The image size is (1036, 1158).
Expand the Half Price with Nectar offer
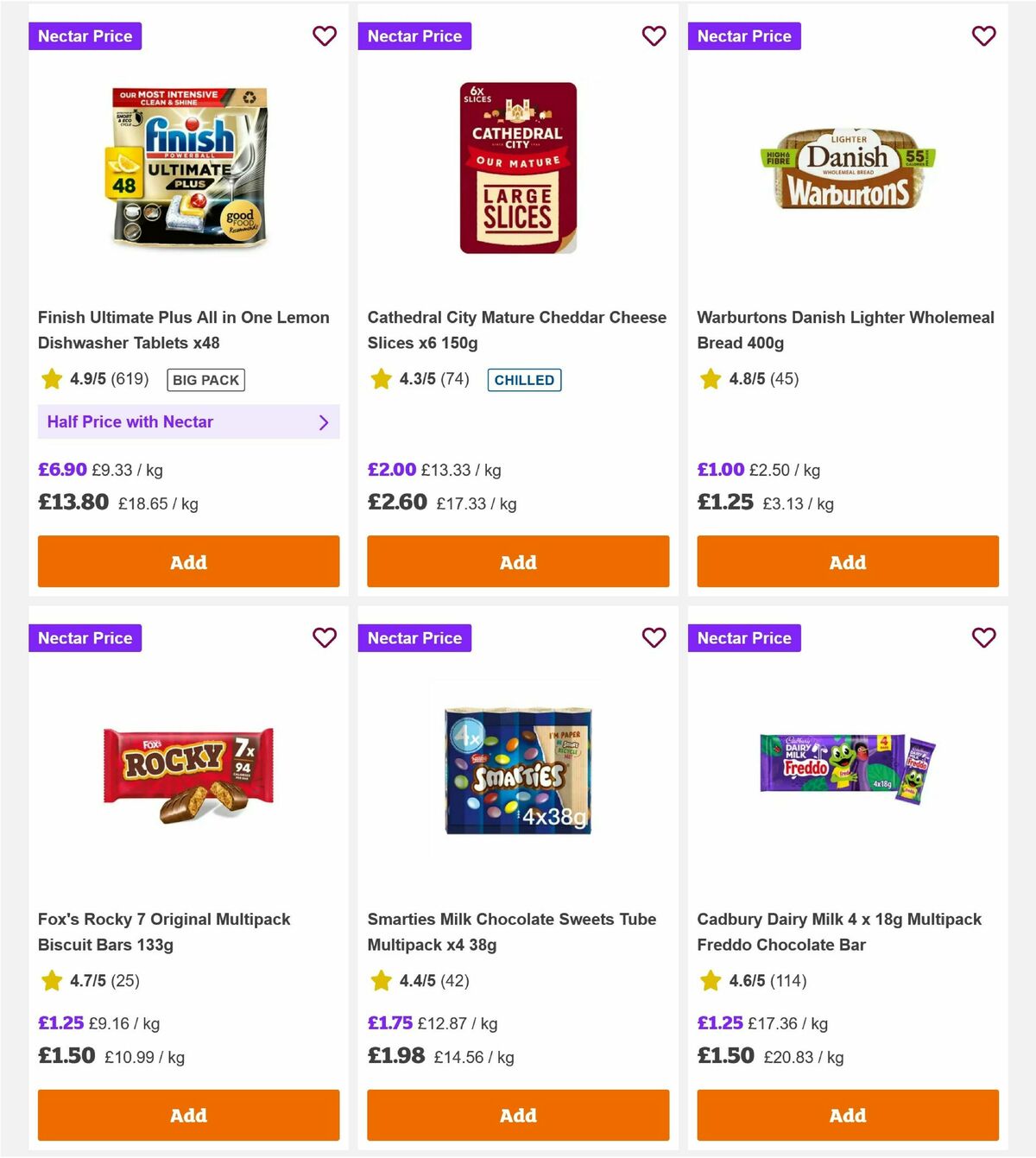tap(129, 422)
